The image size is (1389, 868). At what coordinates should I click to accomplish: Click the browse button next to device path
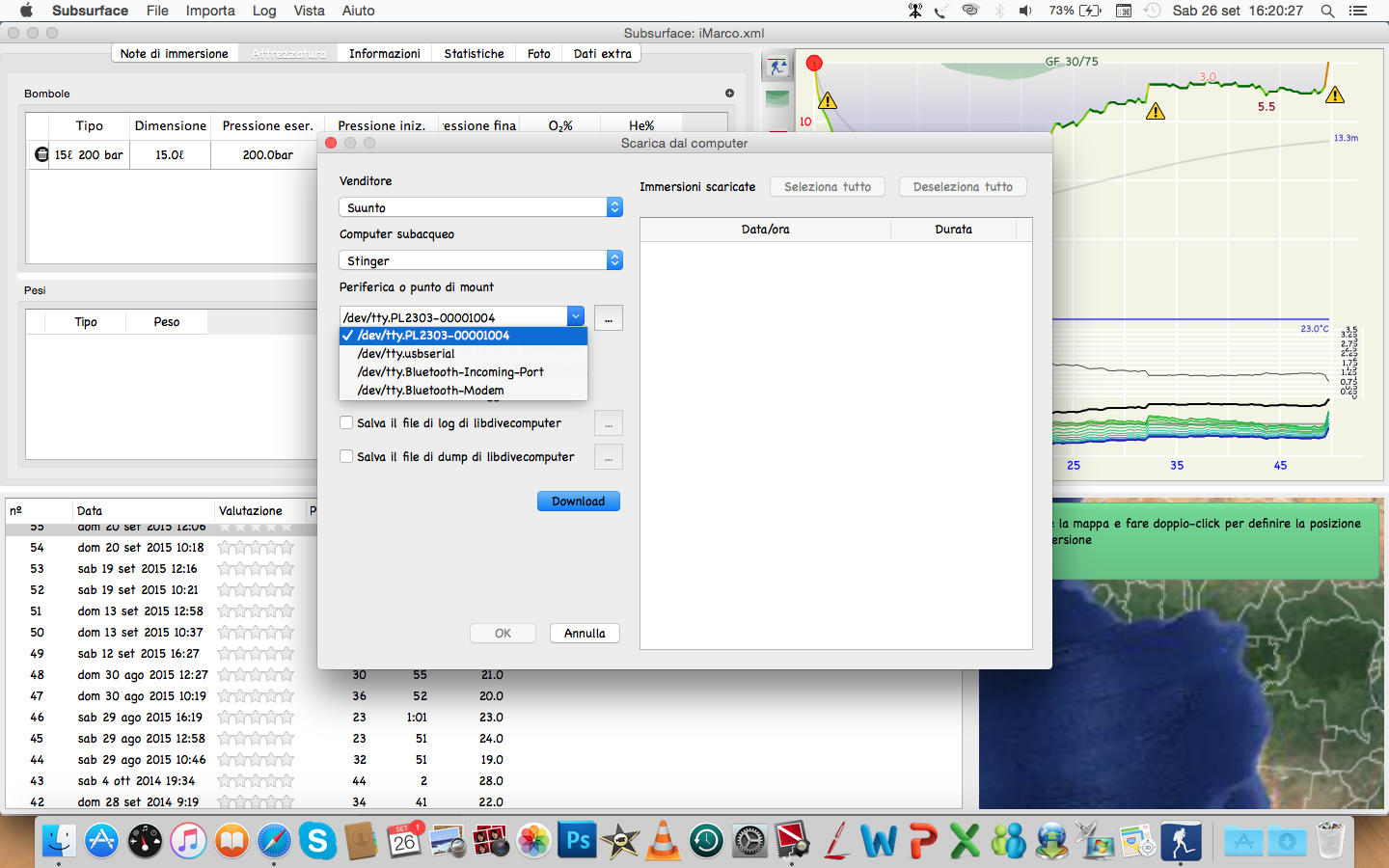608,318
